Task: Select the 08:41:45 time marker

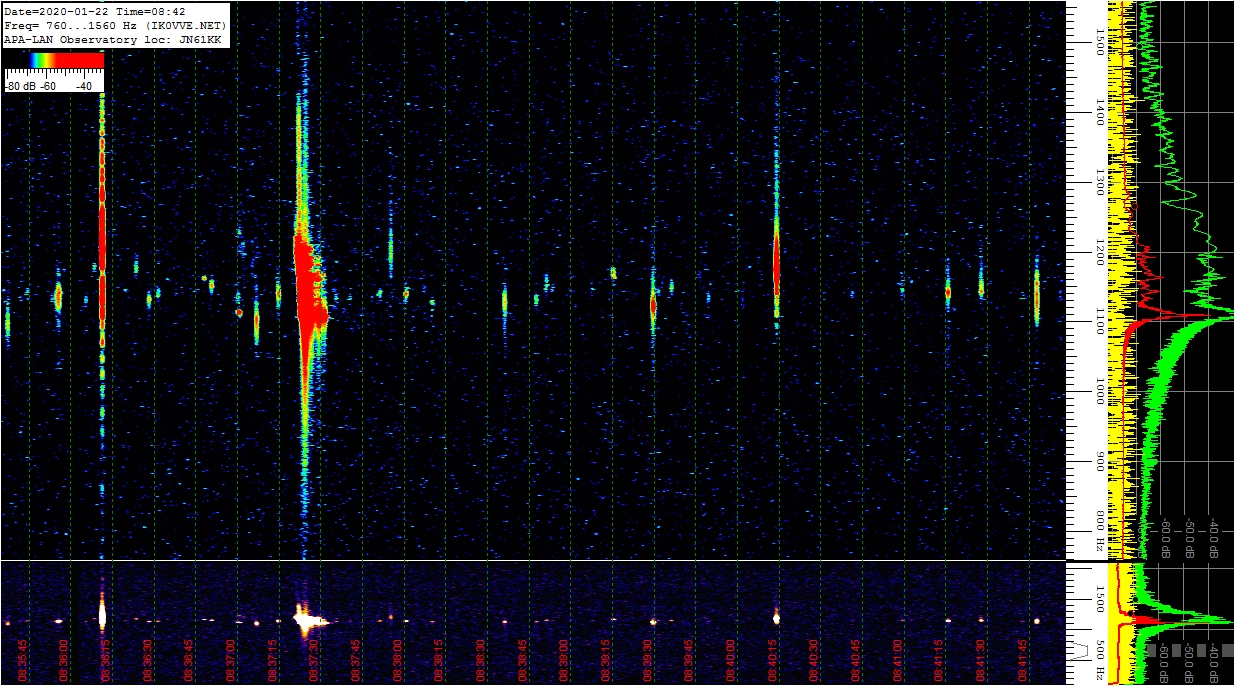Action: (x=1022, y=660)
